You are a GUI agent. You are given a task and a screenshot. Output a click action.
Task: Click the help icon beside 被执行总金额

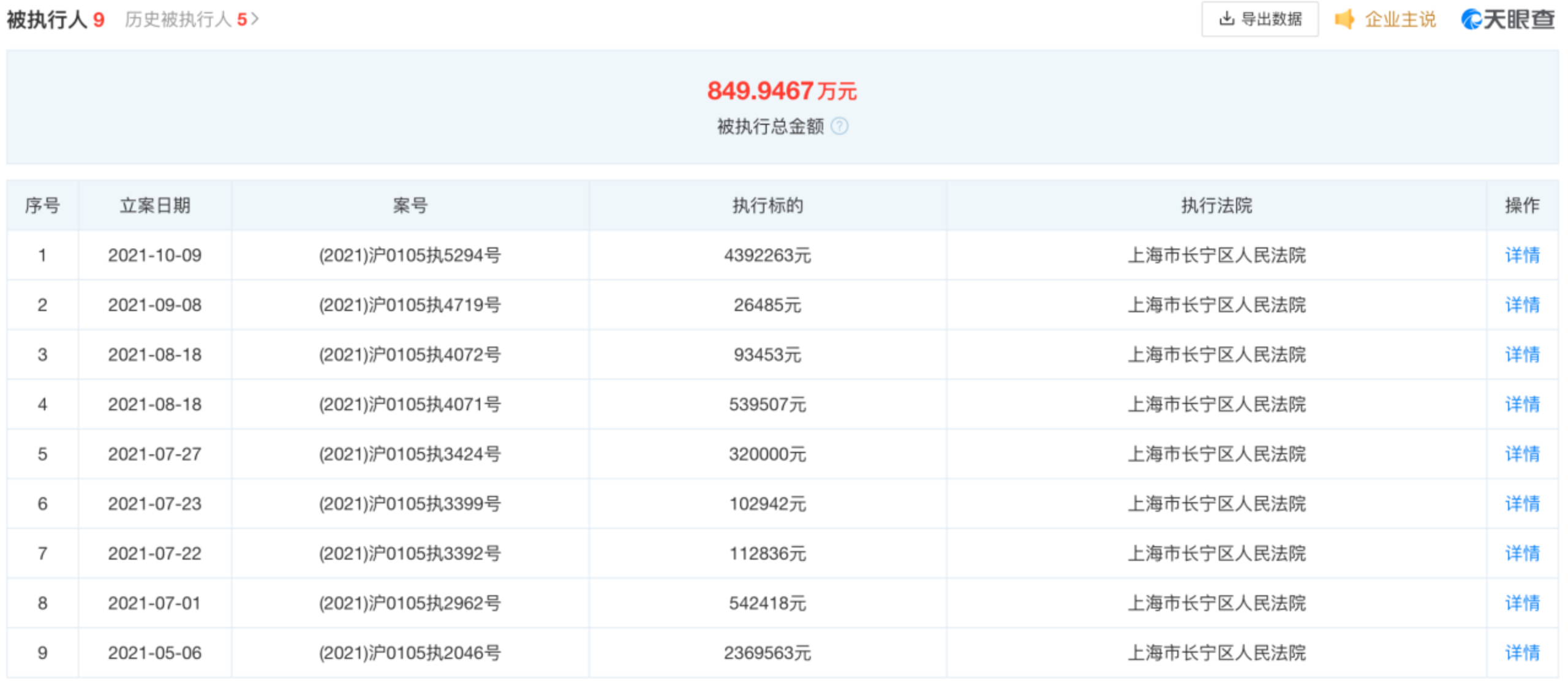[839, 127]
